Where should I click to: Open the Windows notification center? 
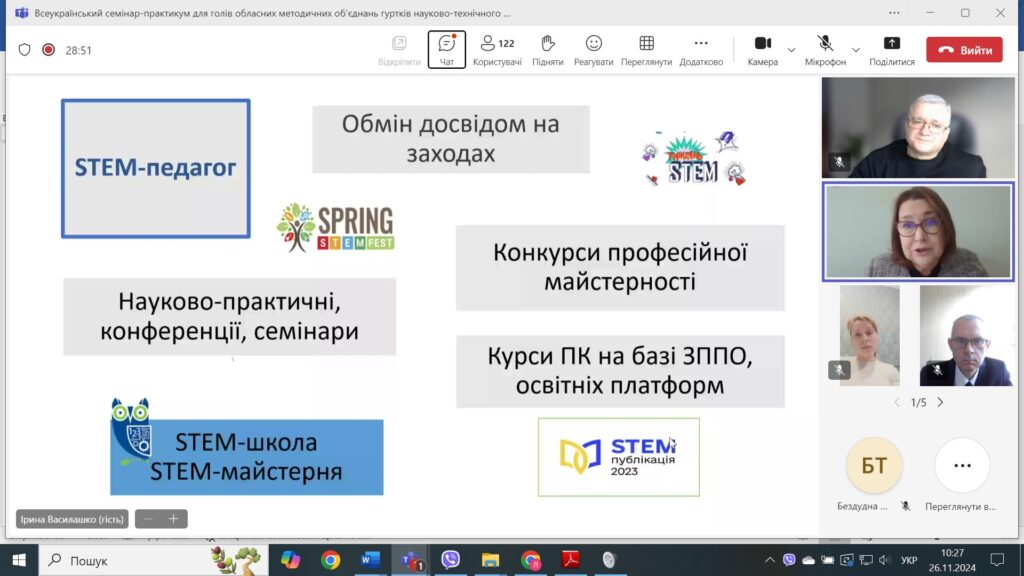[997, 560]
